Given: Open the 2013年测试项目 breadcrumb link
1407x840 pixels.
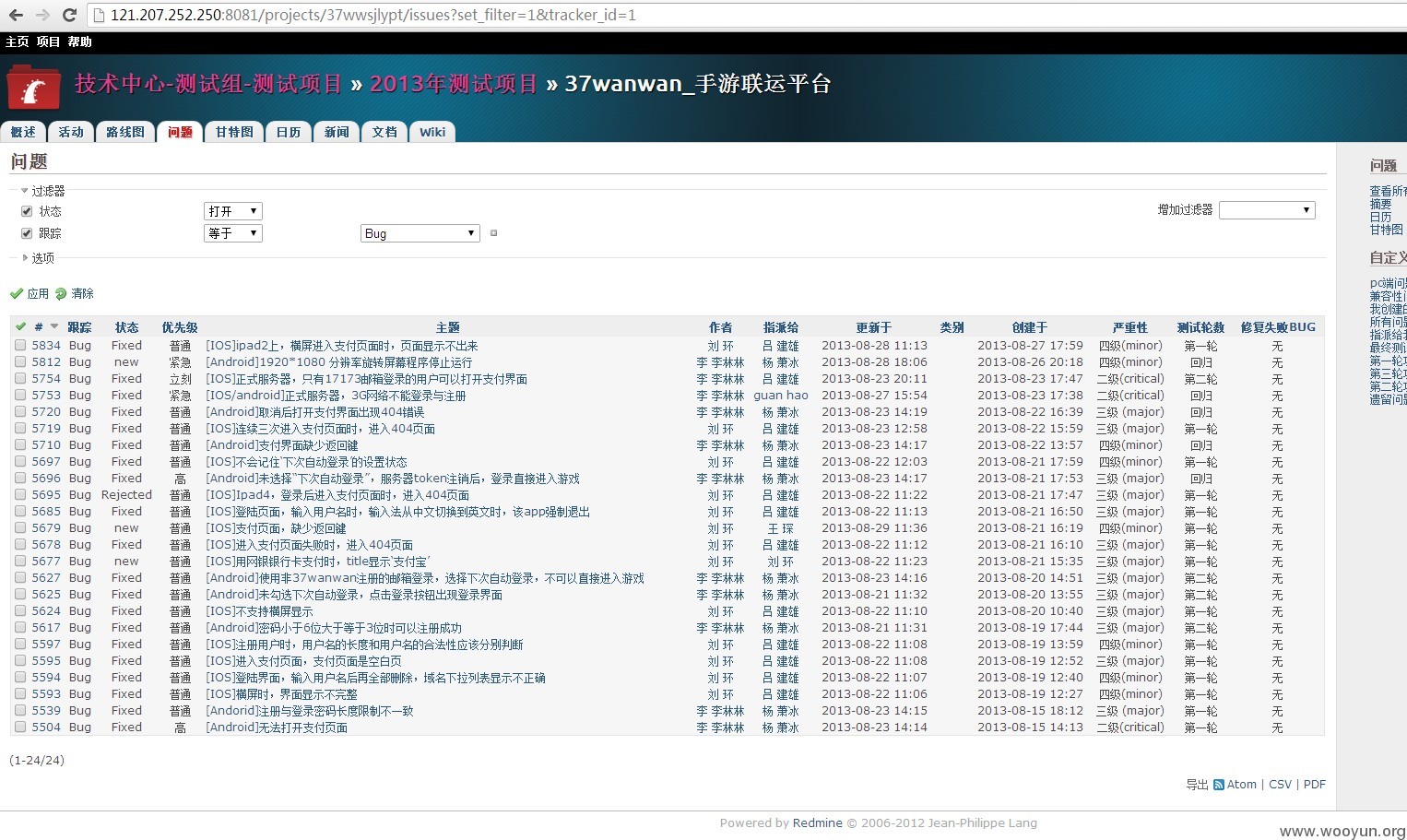Looking at the screenshot, I should pyautogui.click(x=453, y=84).
